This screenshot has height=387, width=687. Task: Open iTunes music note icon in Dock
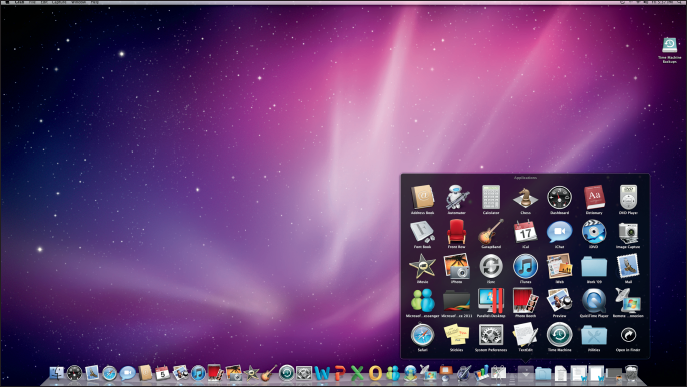click(x=198, y=373)
